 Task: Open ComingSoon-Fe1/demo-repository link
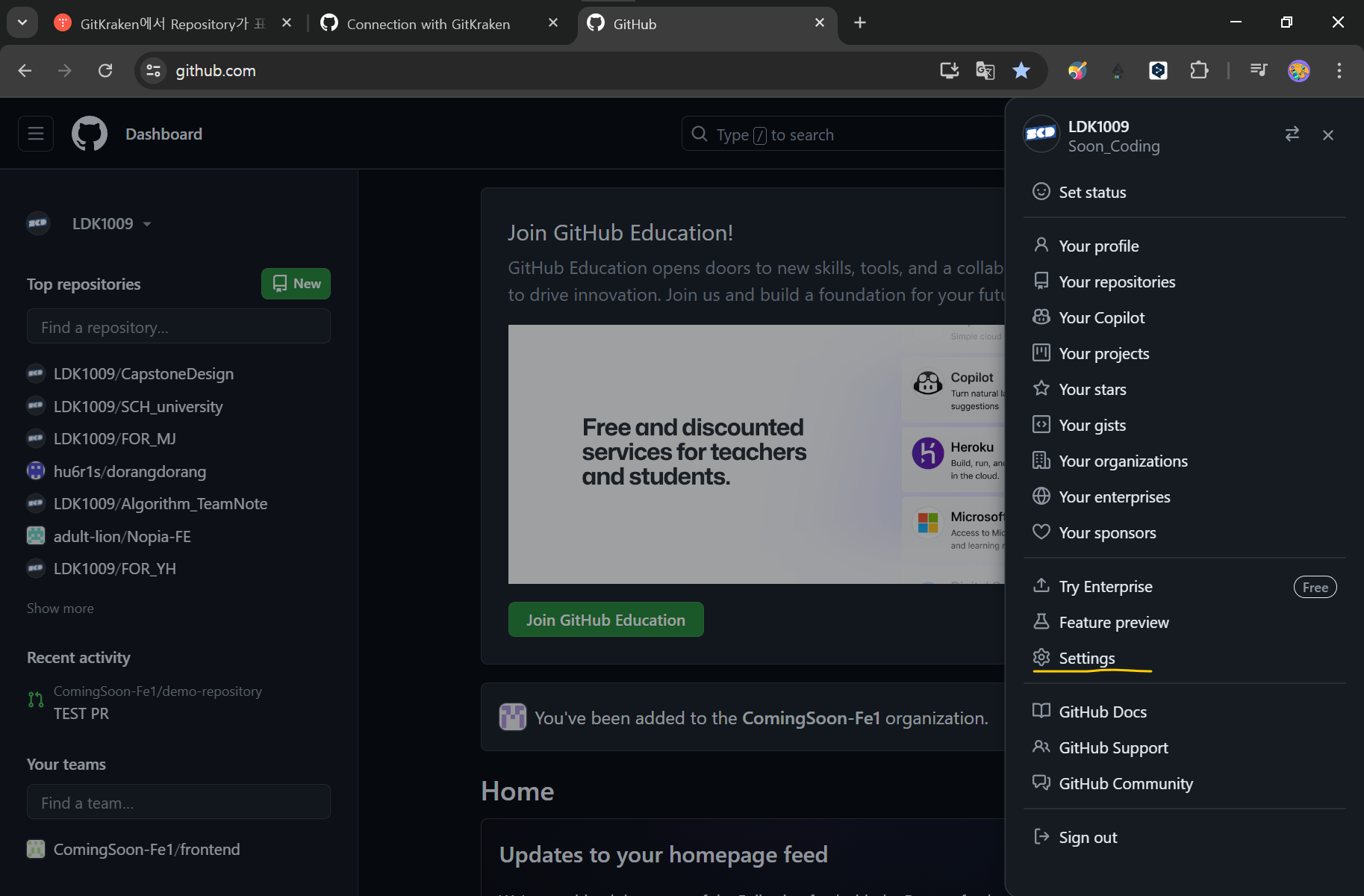coord(158,691)
